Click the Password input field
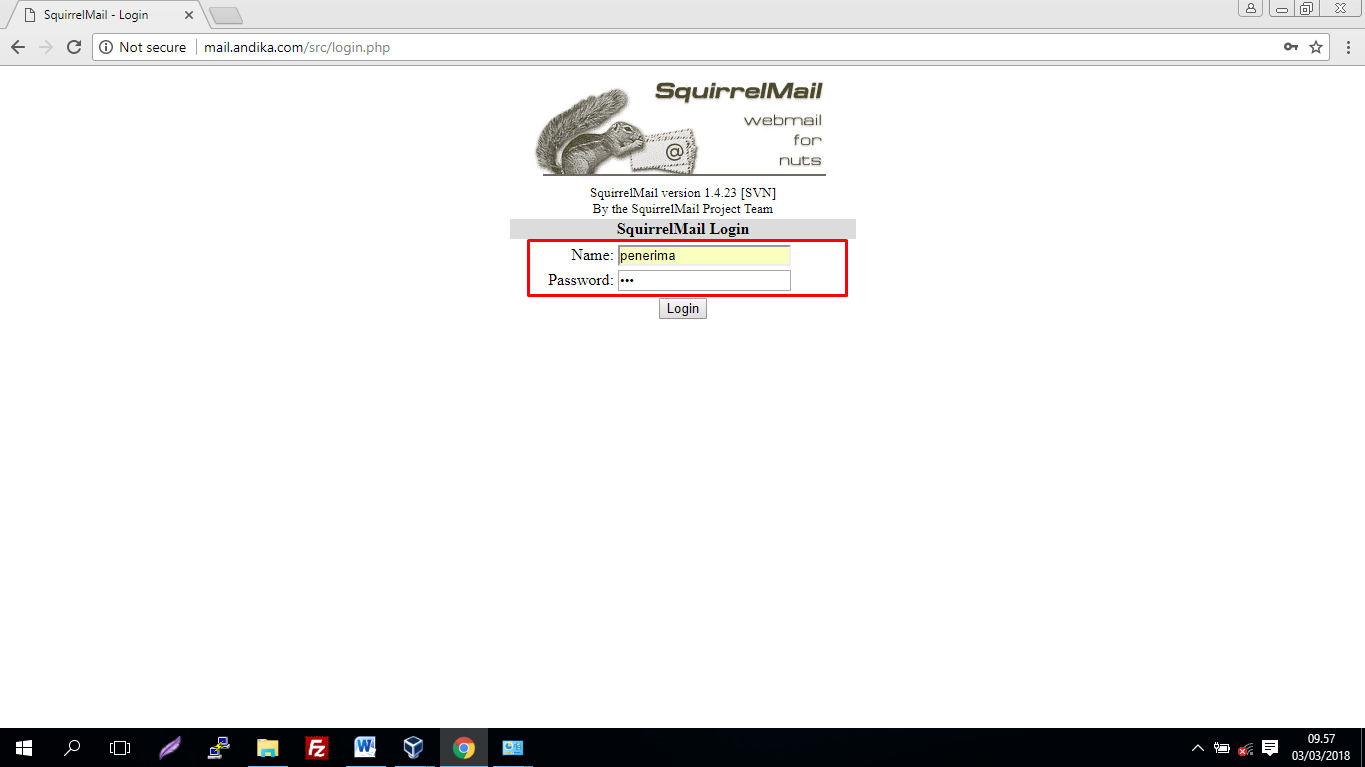Viewport: 1365px width, 767px height. tap(704, 281)
